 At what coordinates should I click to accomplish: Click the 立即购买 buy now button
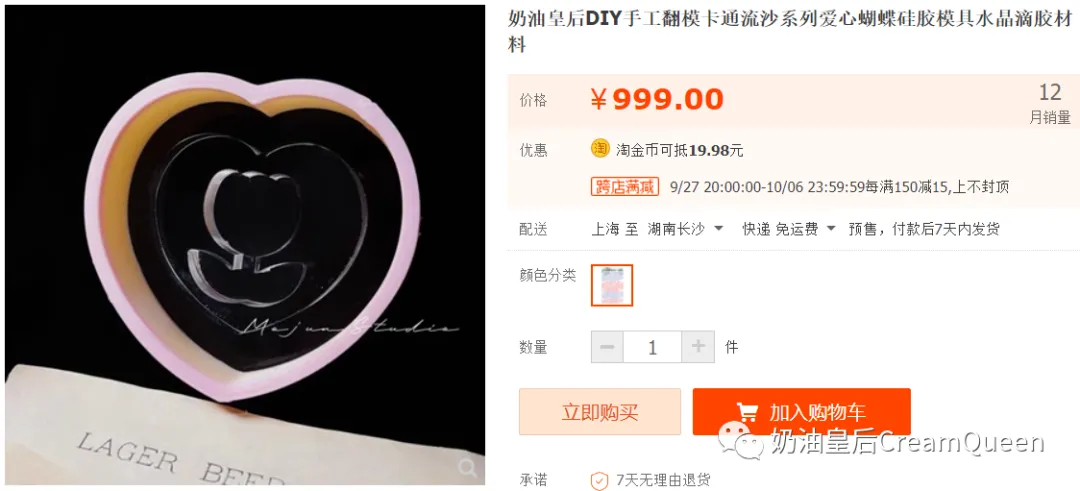coord(600,412)
